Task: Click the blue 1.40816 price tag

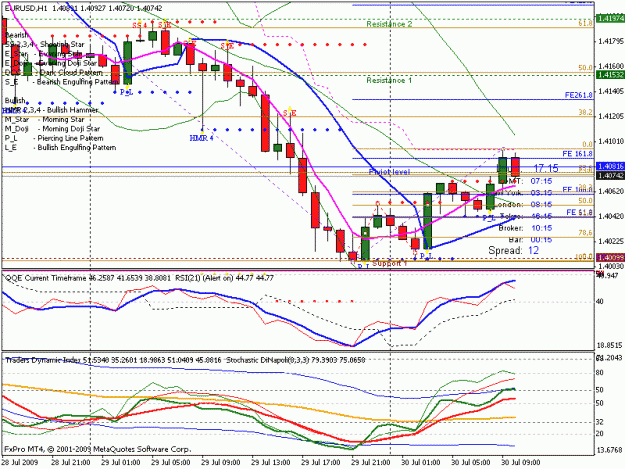Action: (610, 167)
